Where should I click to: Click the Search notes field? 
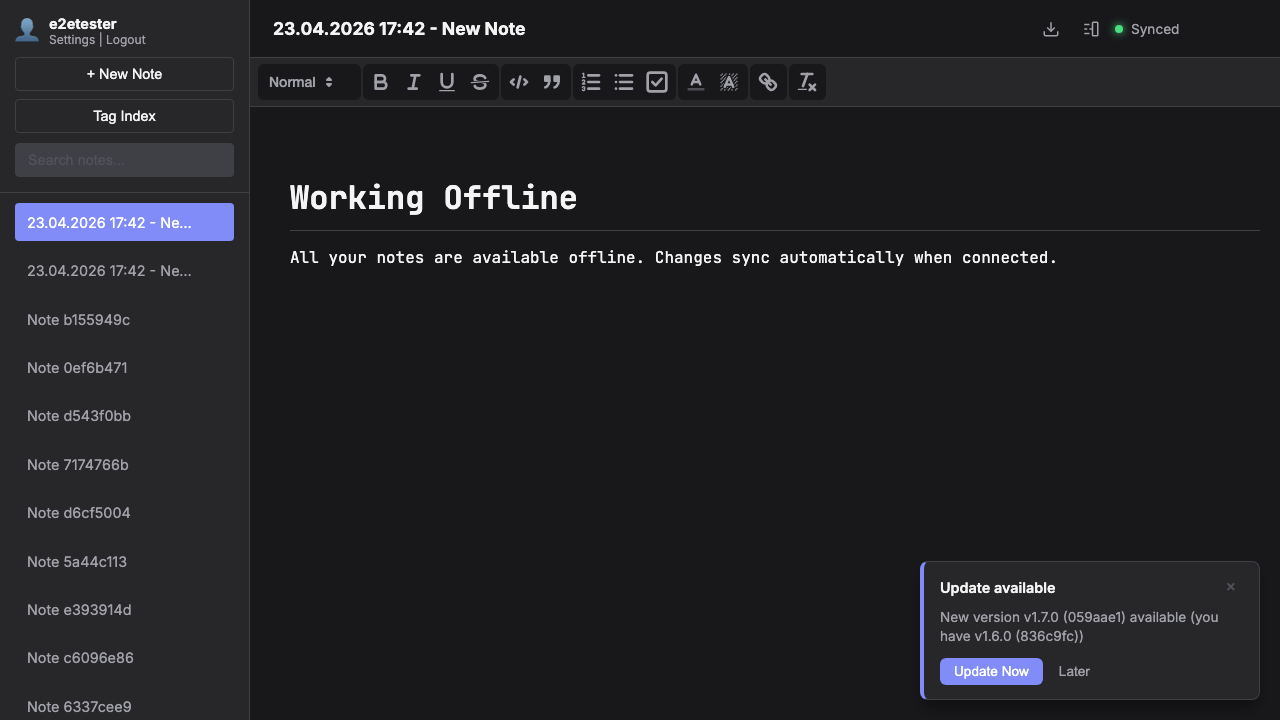tap(124, 160)
